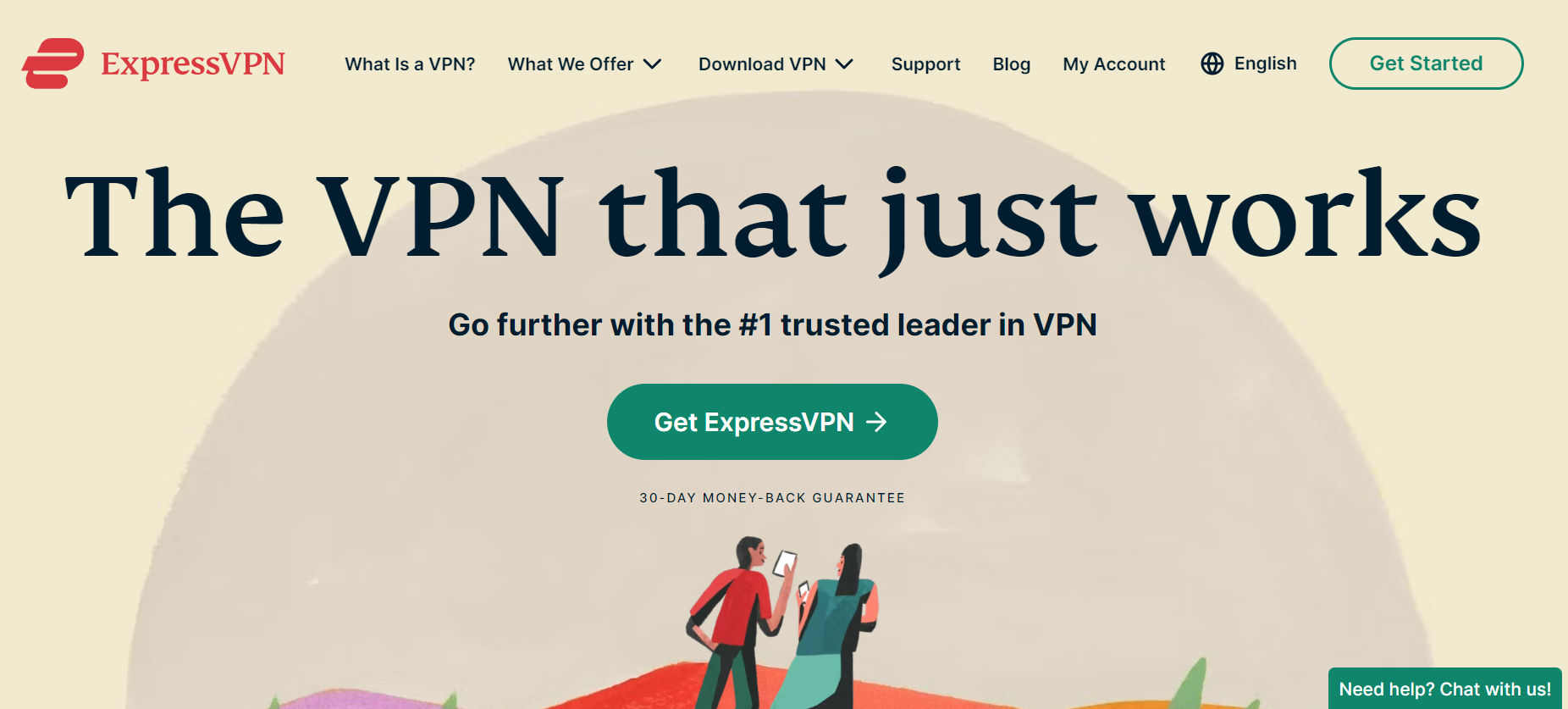Click the red ExpressVPN logo icon
The image size is (1568, 709).
[x=52, y=64]
